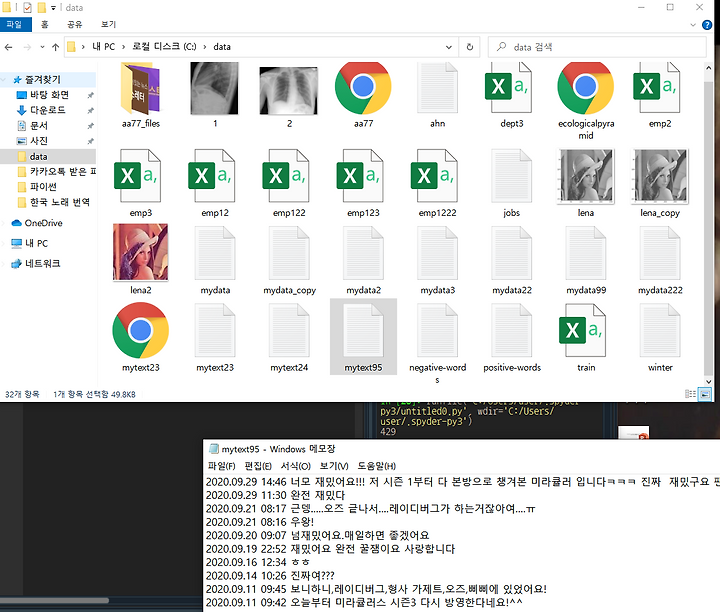
Task: Select the negative-words text file
Action: point(438,343)
